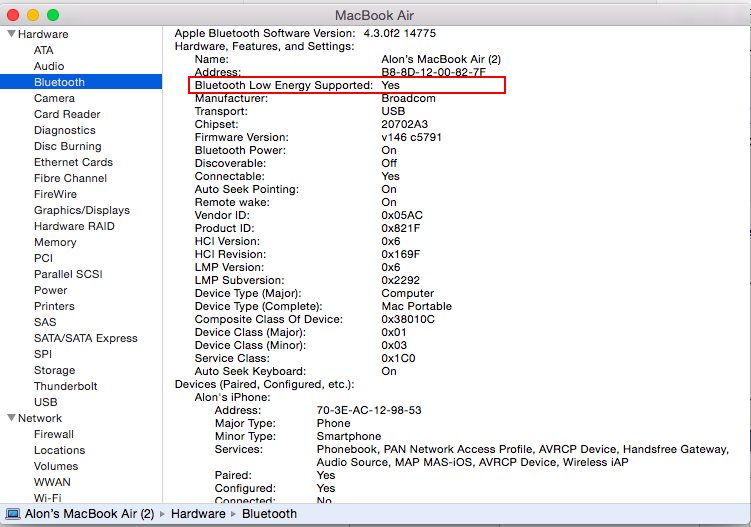Open Ethernet Cards section

tap(73, 162)
